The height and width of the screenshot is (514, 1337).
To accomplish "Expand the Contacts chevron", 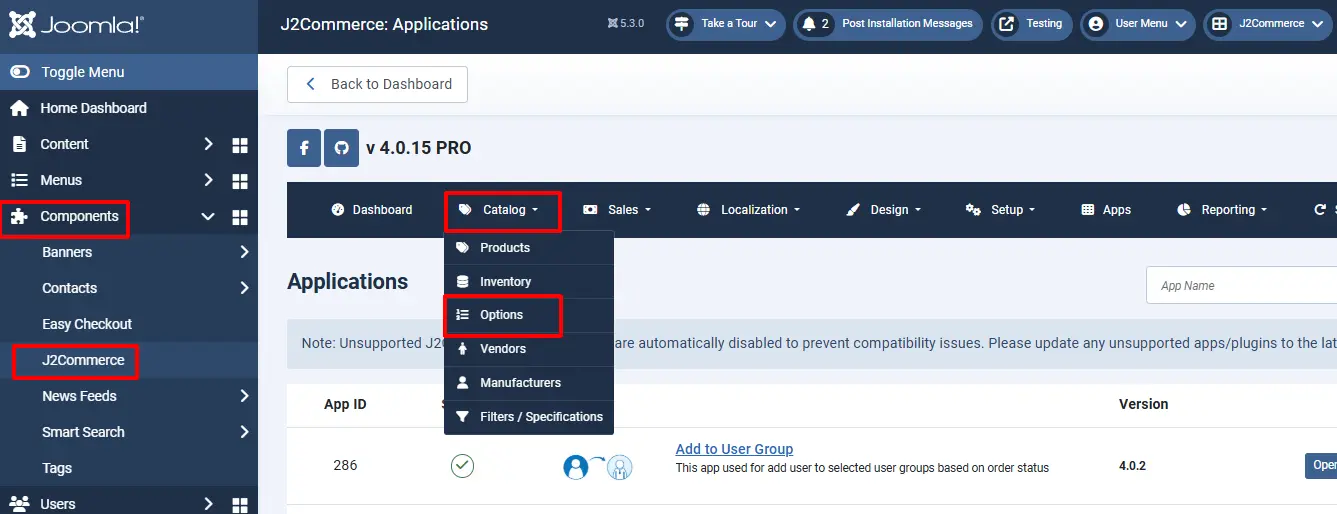I will coord(244,288).
